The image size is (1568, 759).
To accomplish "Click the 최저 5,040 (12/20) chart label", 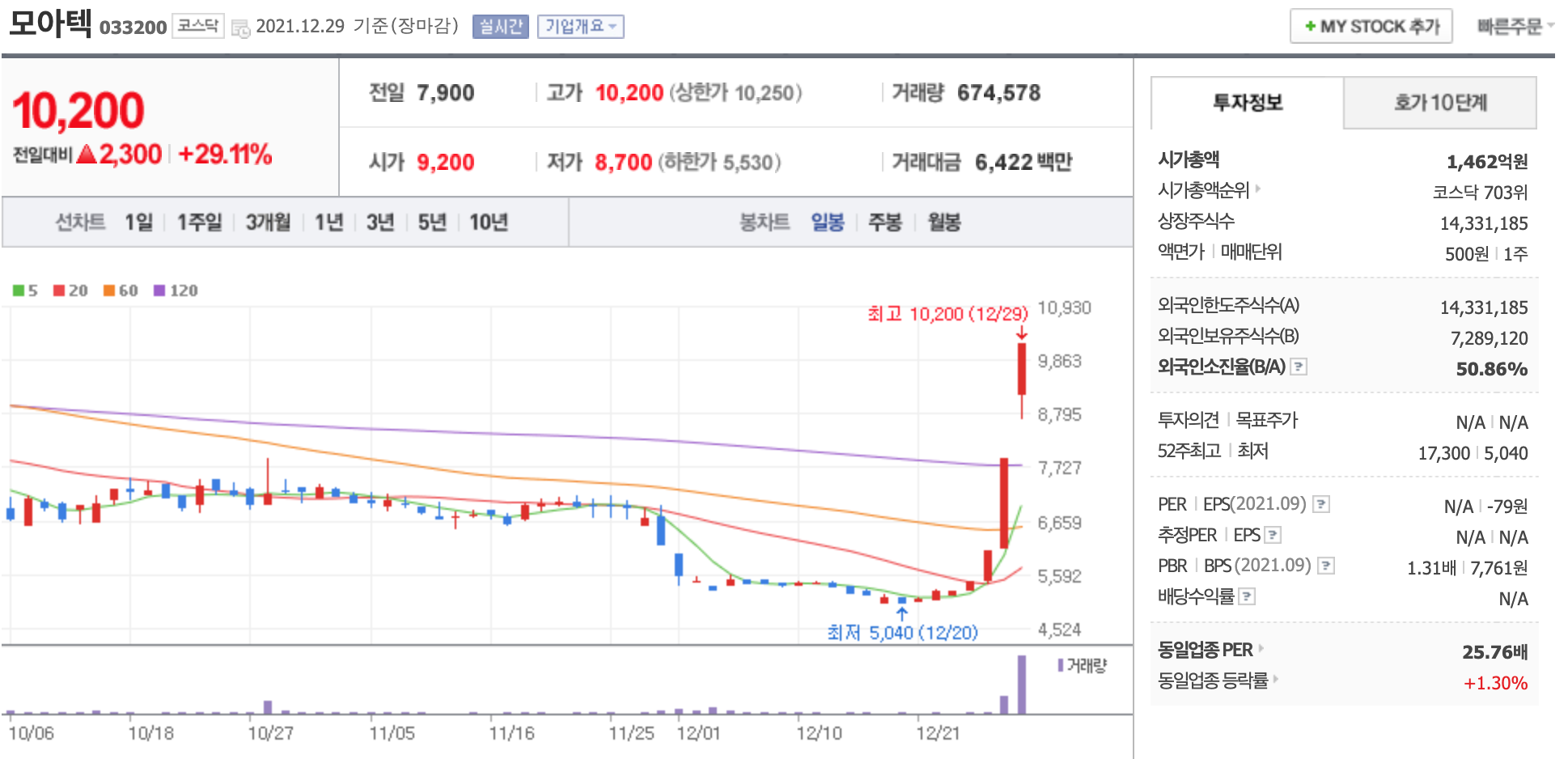I will [902, 632].
